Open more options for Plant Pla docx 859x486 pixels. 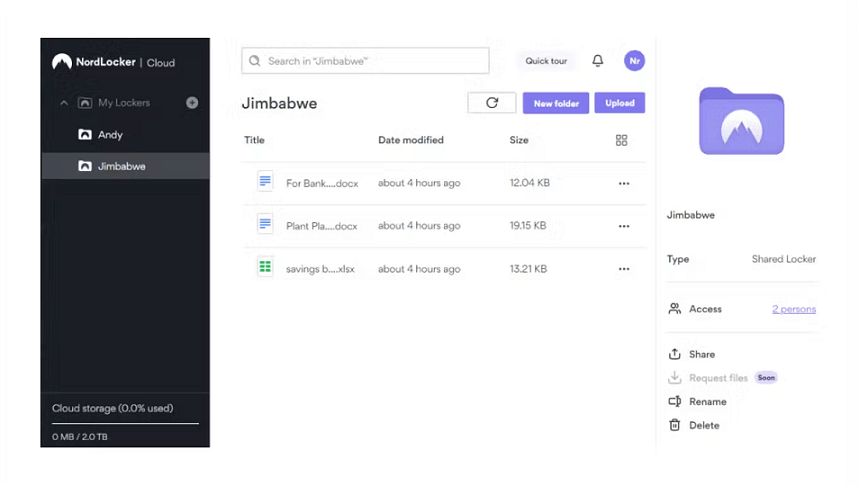[624, 226]
